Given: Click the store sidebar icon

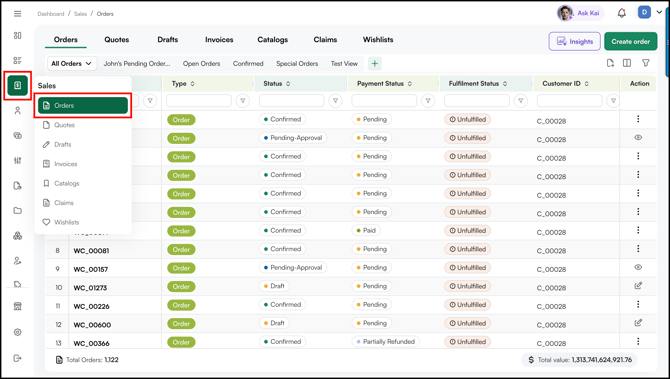Looking at the screenshot, I should (18, 306).
